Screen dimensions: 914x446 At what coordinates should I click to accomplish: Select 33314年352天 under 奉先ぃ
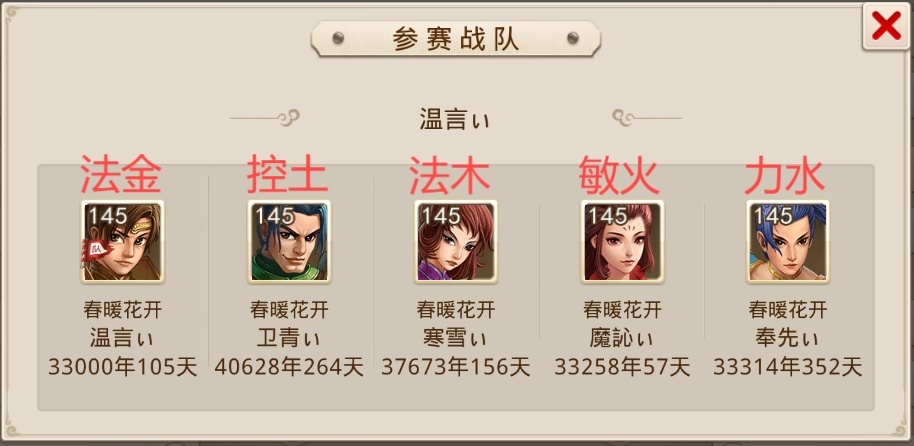pyautogui.click(x=788, y=367)
